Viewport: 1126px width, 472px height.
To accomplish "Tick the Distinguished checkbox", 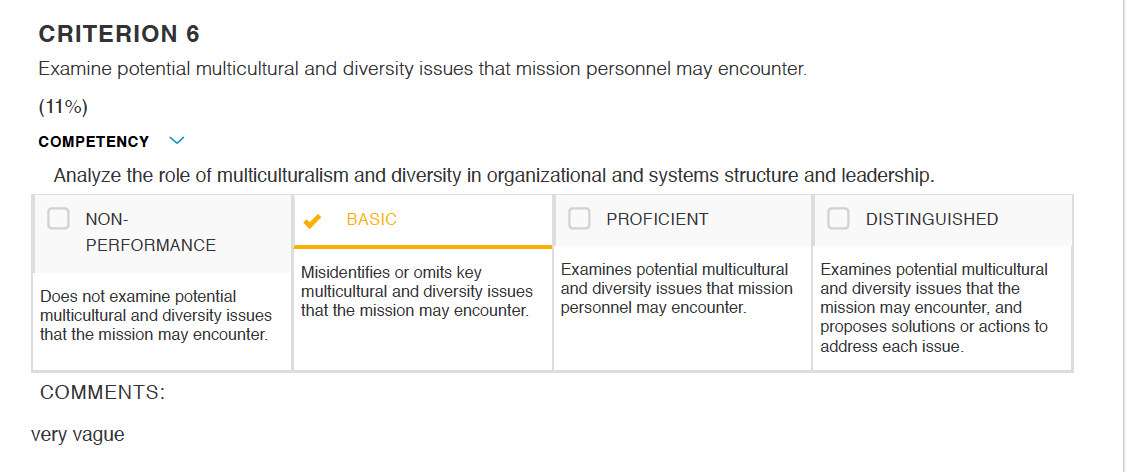I will (x=838, y=218).
